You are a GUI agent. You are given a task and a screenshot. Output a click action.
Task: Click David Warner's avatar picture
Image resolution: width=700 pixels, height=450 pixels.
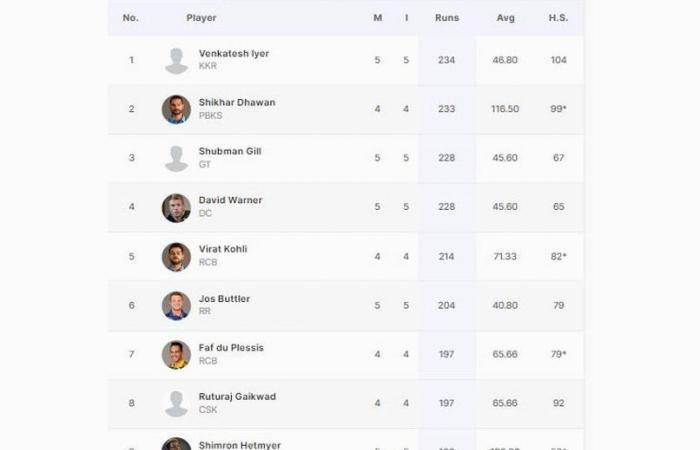[176, 208]
